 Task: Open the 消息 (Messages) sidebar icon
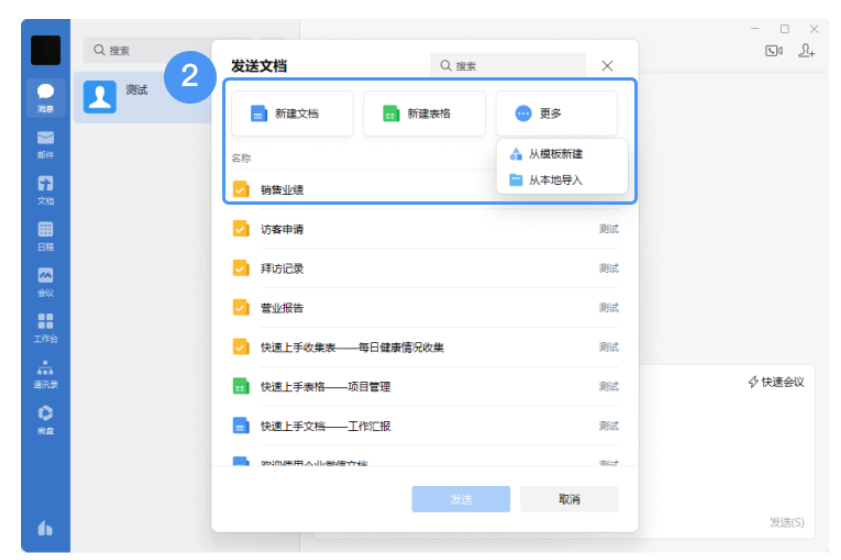tap(45, 96)
